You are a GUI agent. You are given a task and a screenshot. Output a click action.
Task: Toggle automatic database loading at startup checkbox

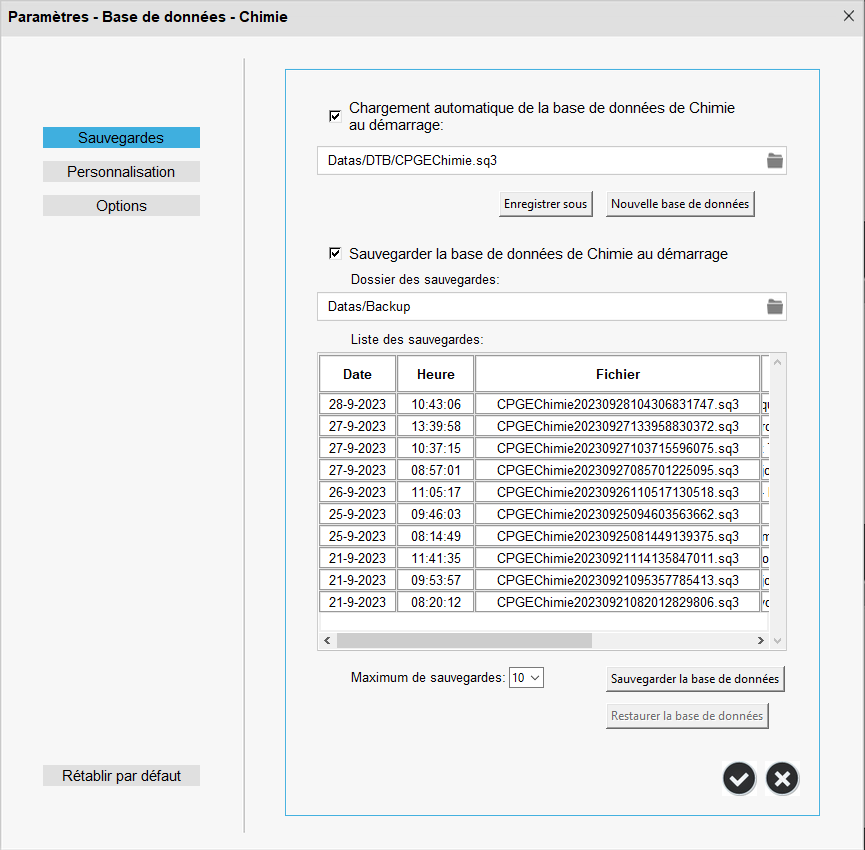click(335, 116)
